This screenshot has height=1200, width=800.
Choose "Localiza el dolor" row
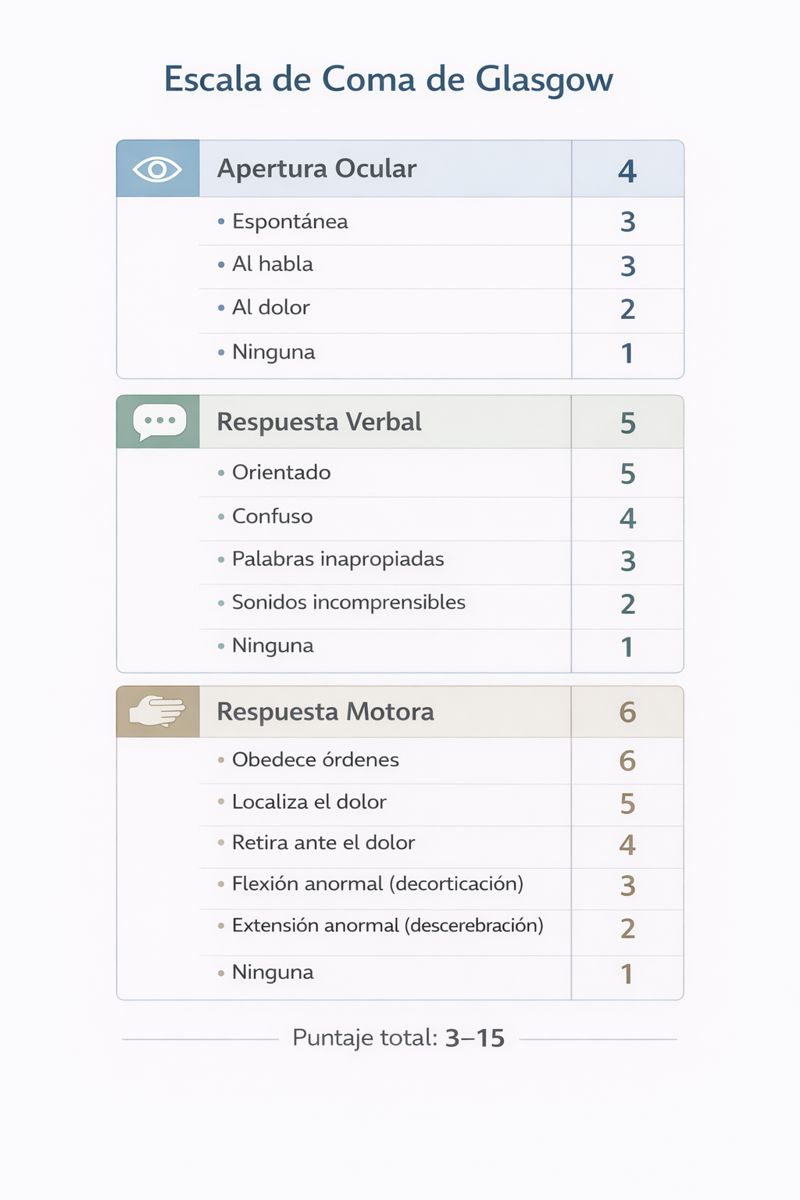pyautogui.click(x=309, y=802)
